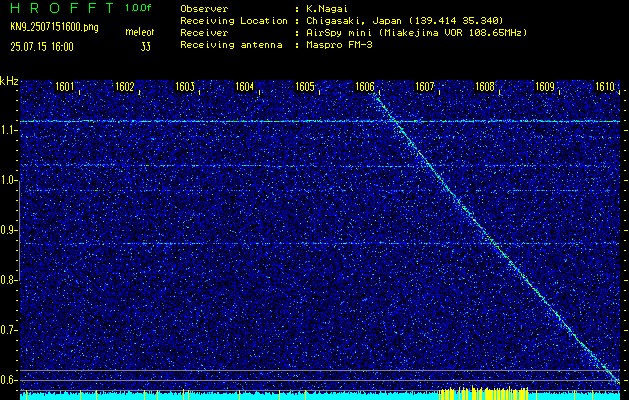
Task: Click the version number 1.00f
Action: pos(138,8)
